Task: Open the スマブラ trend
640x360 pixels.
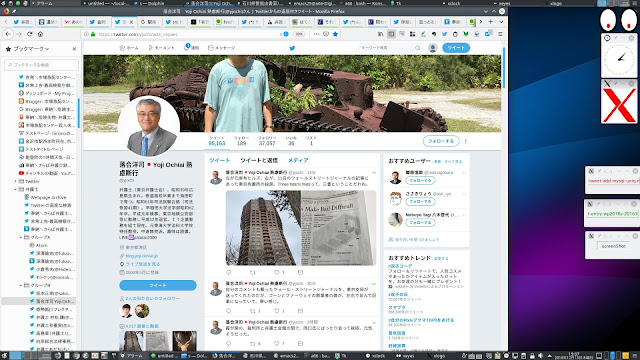Action: tap(397, 307)
